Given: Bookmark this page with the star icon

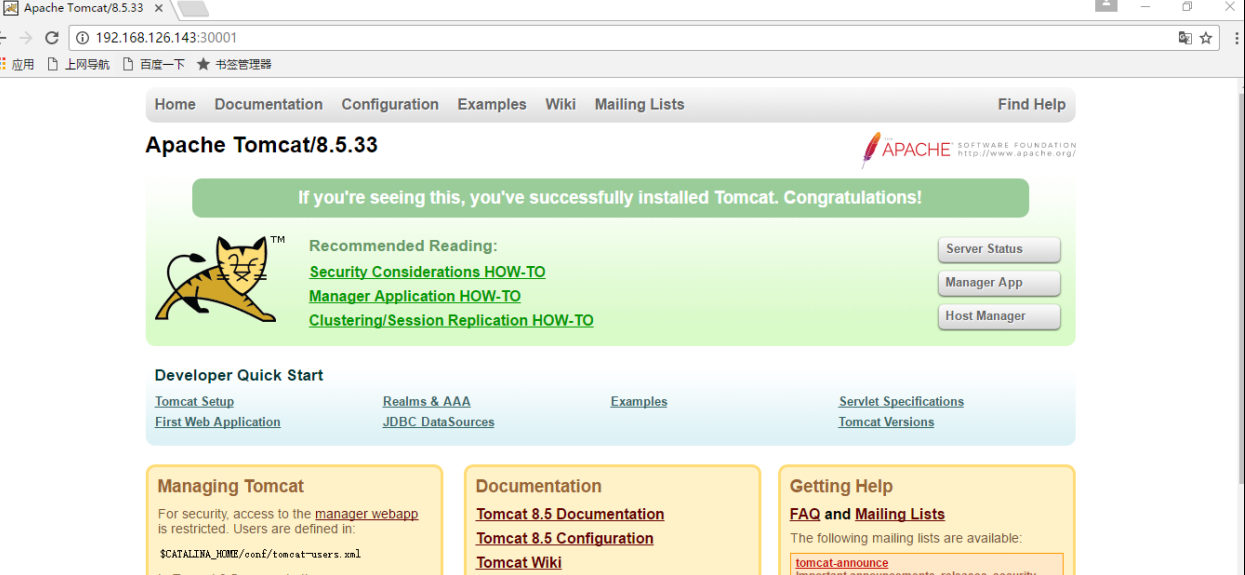Looking at the screenshot, I should [1206, 38].
